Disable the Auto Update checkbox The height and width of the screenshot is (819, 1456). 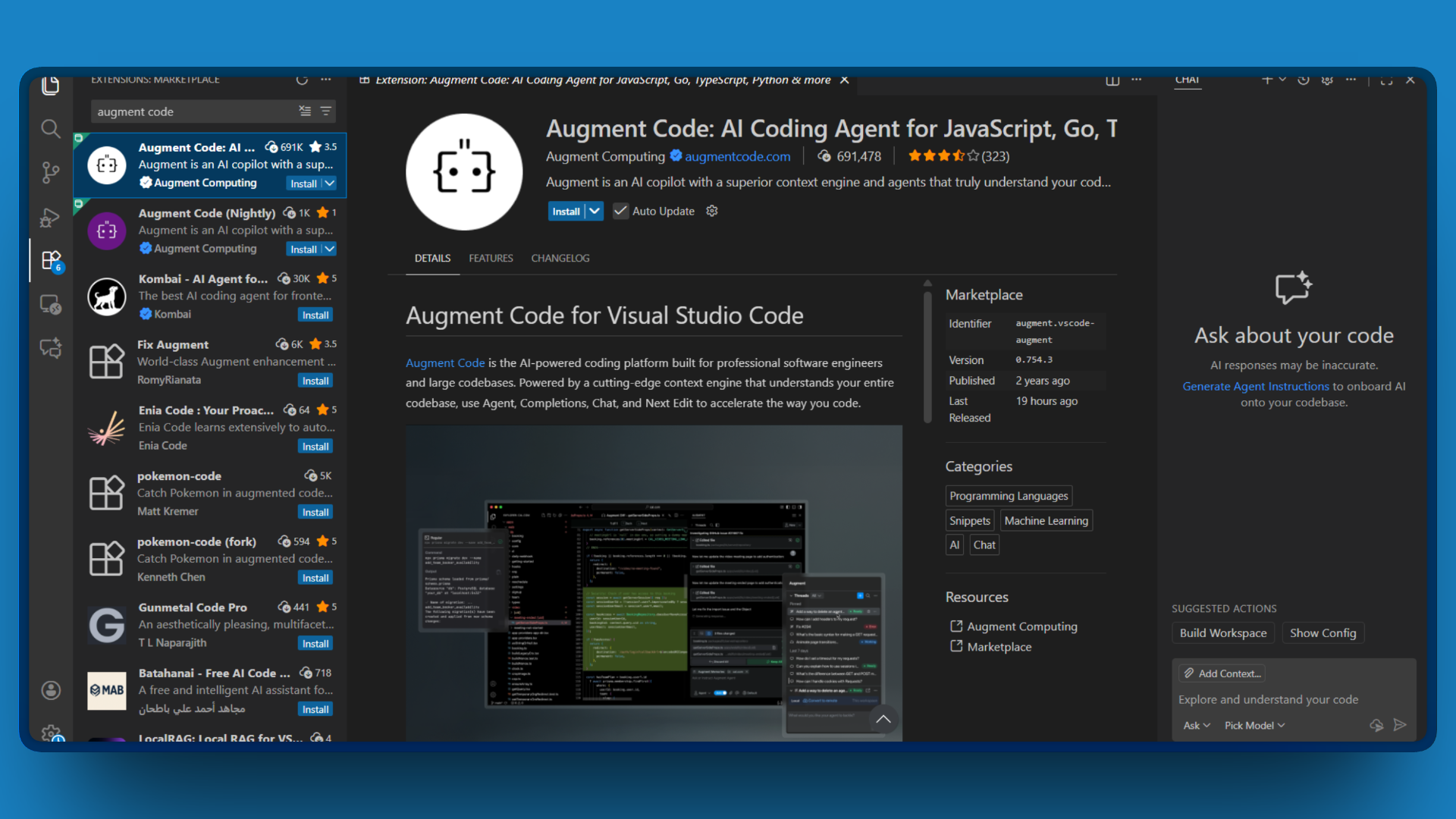621,211
